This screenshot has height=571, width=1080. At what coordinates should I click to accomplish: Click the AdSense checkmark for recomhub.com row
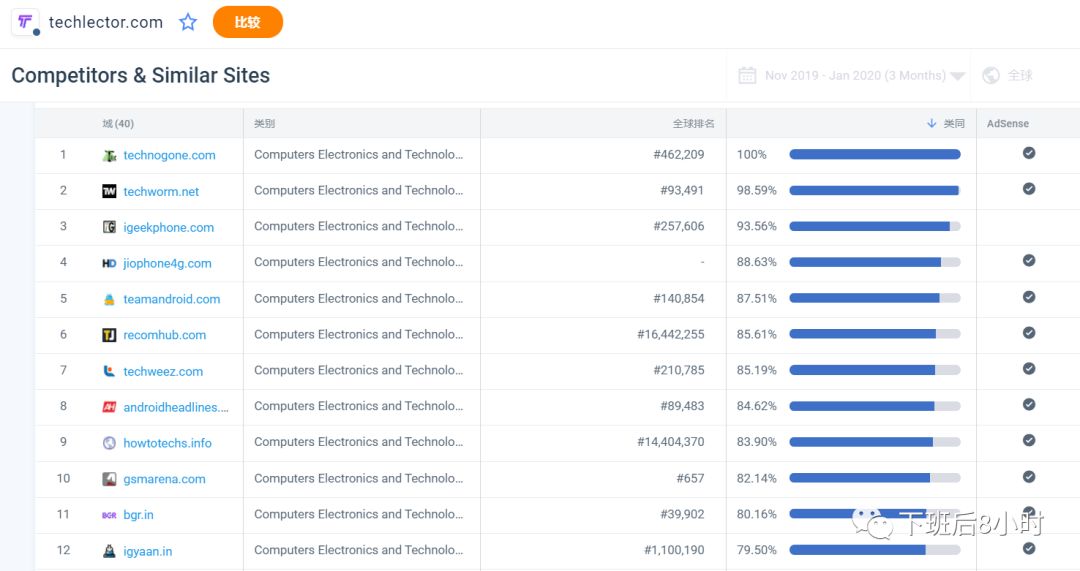click(x=1029, y=333)
